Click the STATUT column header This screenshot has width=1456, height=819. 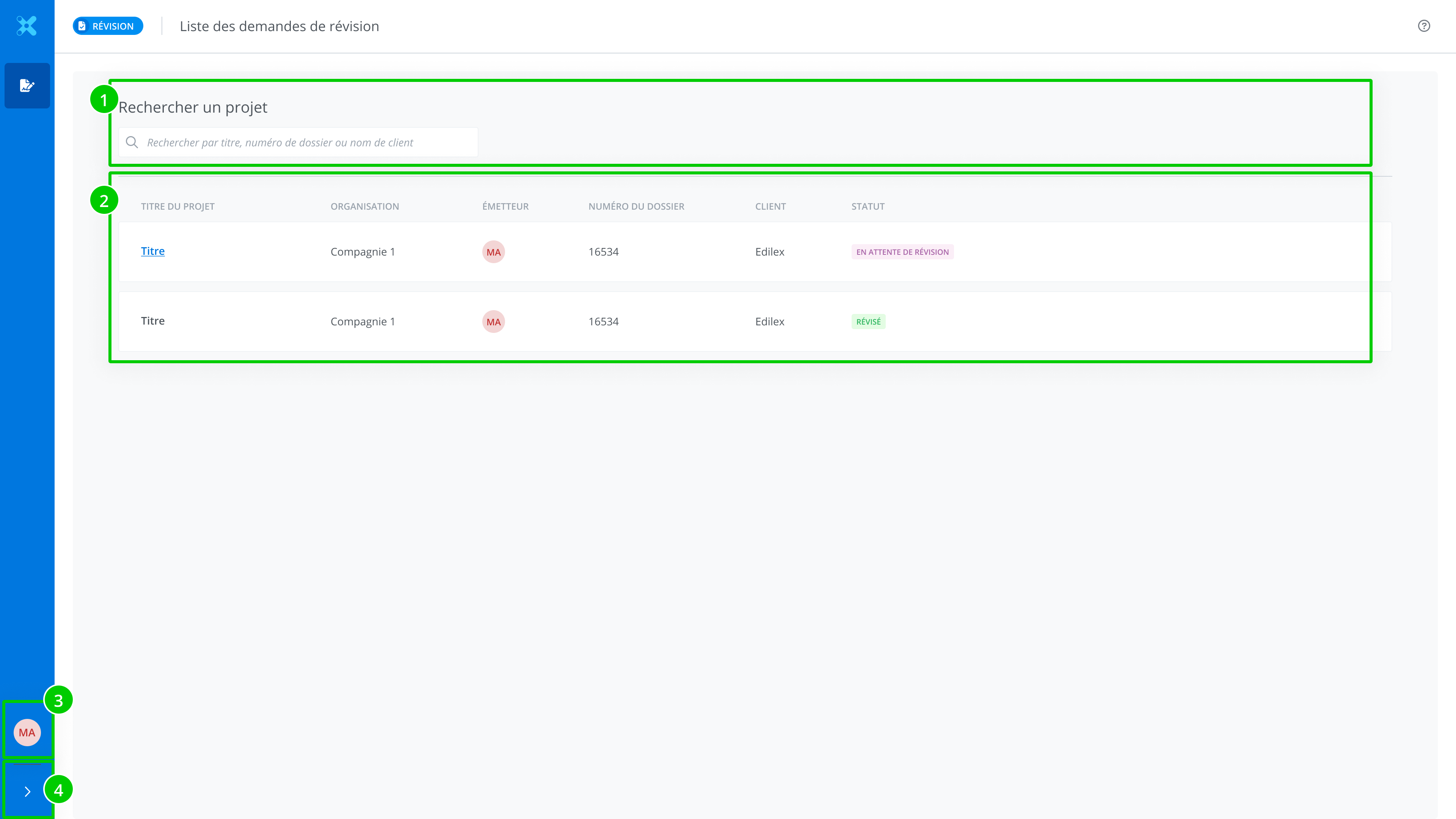pos(868,206)
